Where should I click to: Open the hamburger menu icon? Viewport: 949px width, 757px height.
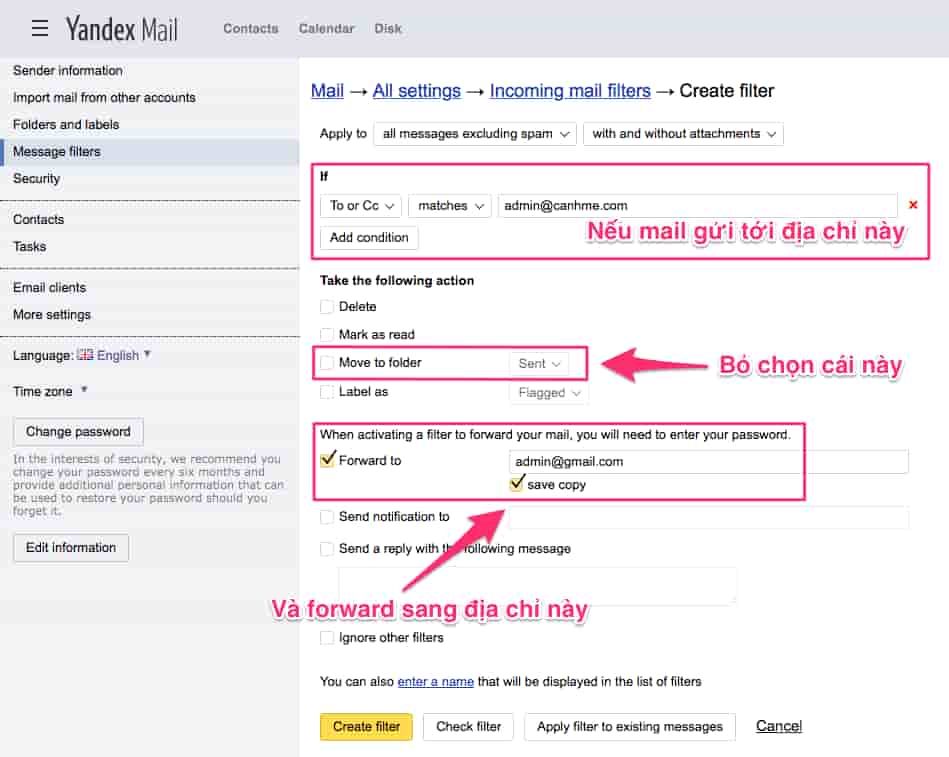point(40,28)
